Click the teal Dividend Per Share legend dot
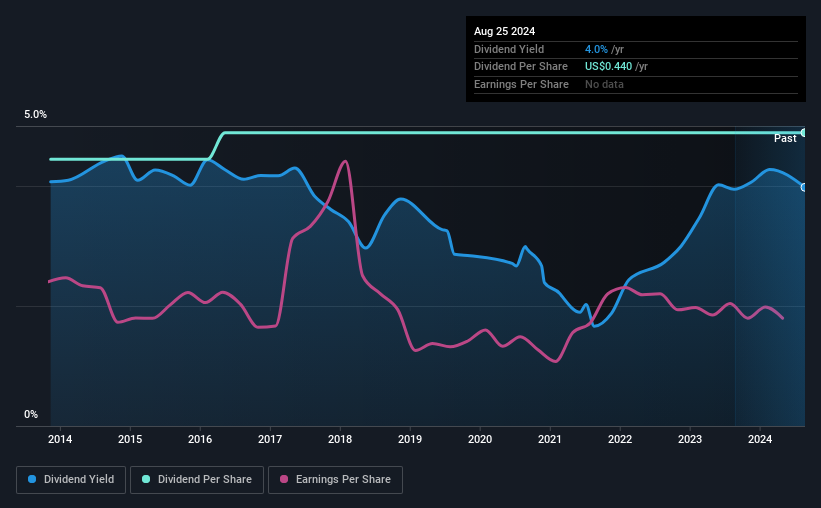 146,479
